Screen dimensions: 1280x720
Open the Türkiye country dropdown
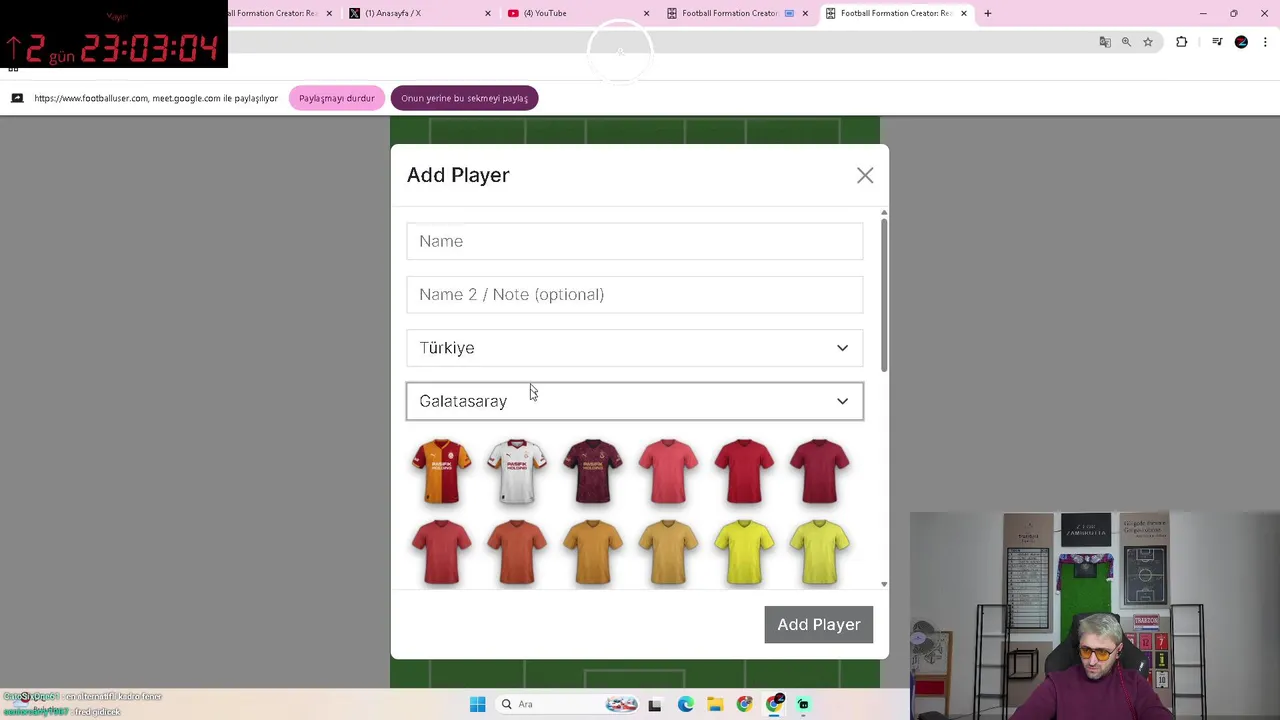(x=634, y=347)
